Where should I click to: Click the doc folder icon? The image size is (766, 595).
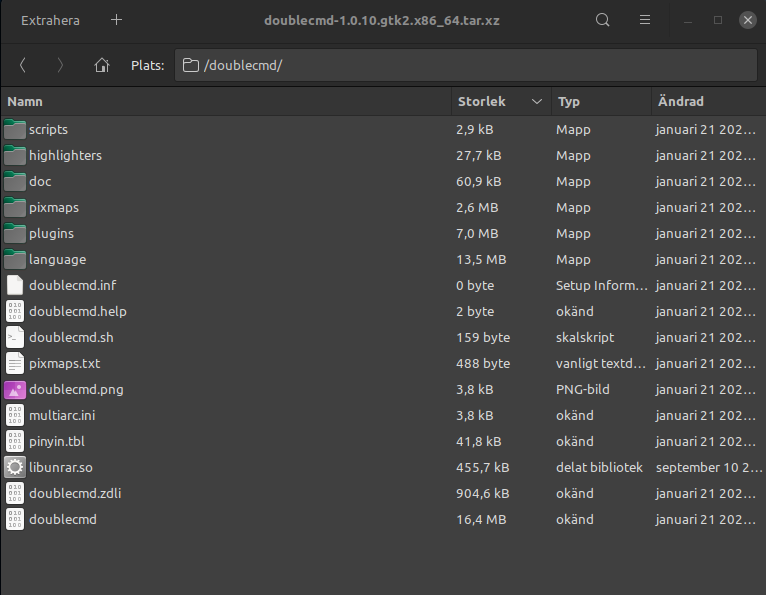15,181
